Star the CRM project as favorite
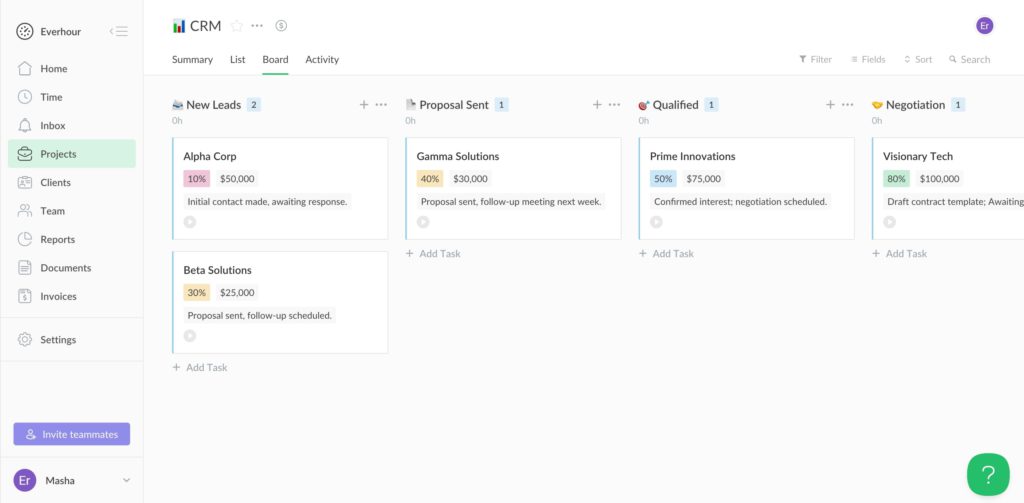 [x=237, y=25]
